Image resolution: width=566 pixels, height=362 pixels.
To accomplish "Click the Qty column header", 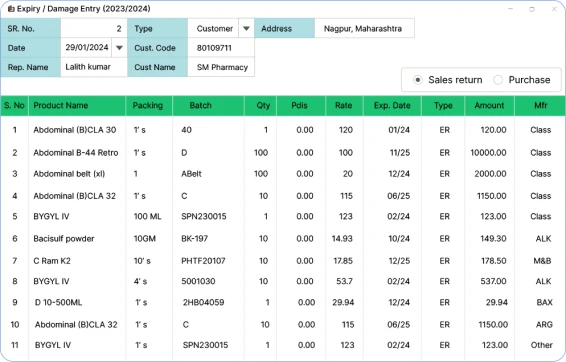I will [x=260, y=105].
